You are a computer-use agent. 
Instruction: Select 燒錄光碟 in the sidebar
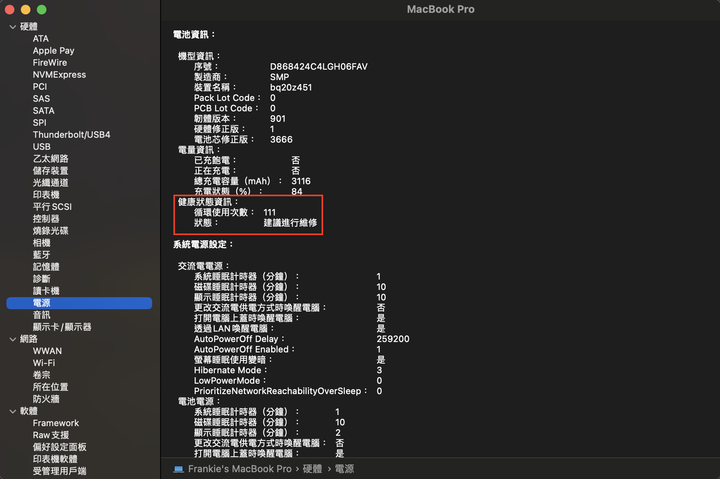point(51,231)
